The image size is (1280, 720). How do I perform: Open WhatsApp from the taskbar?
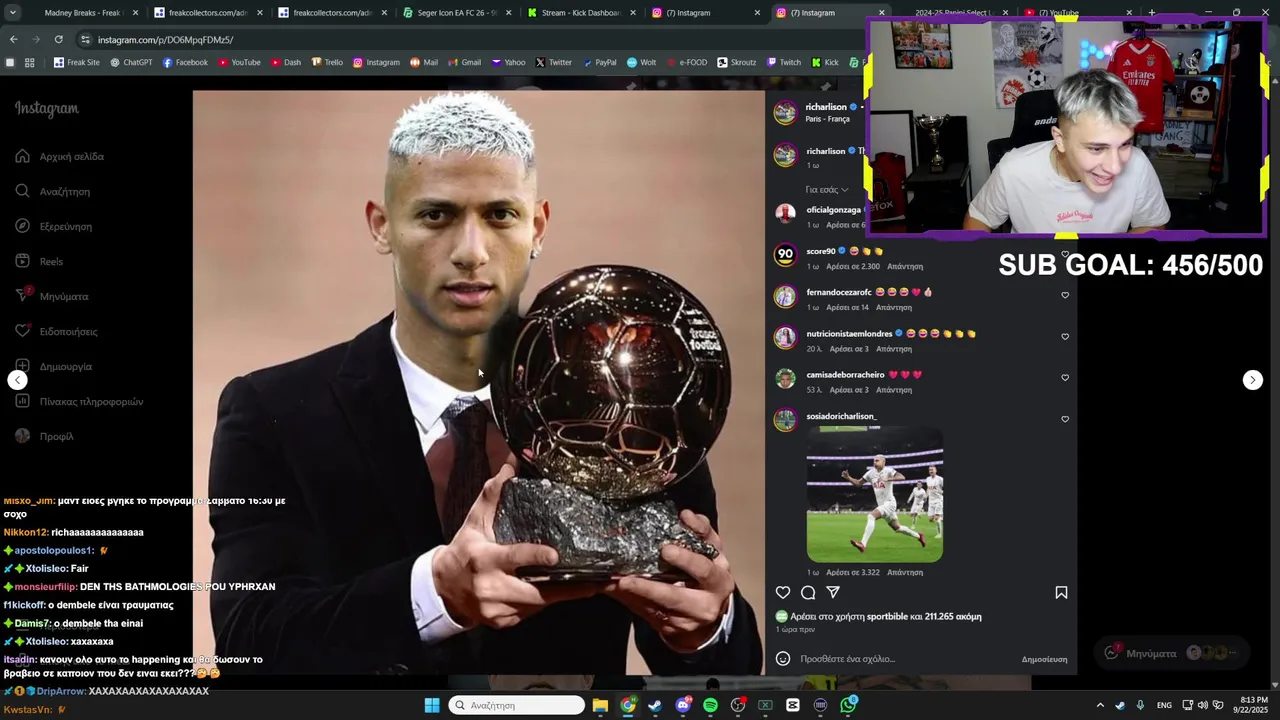coord(848,705)
